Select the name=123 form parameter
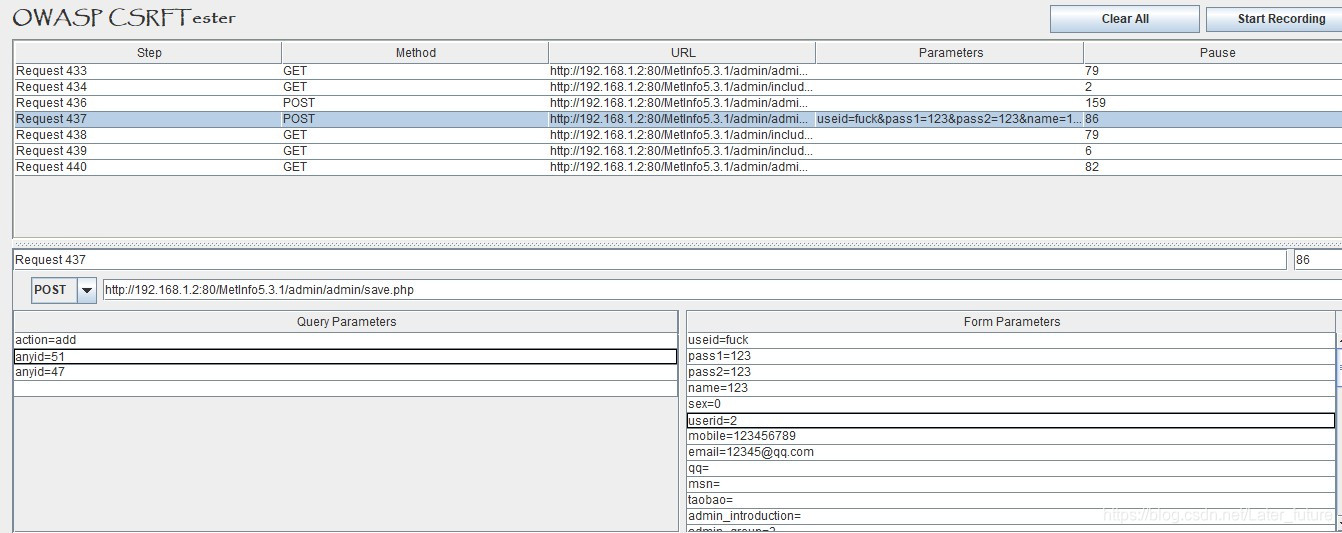This screenshot has width=1342, height=533. (1011, 388)
